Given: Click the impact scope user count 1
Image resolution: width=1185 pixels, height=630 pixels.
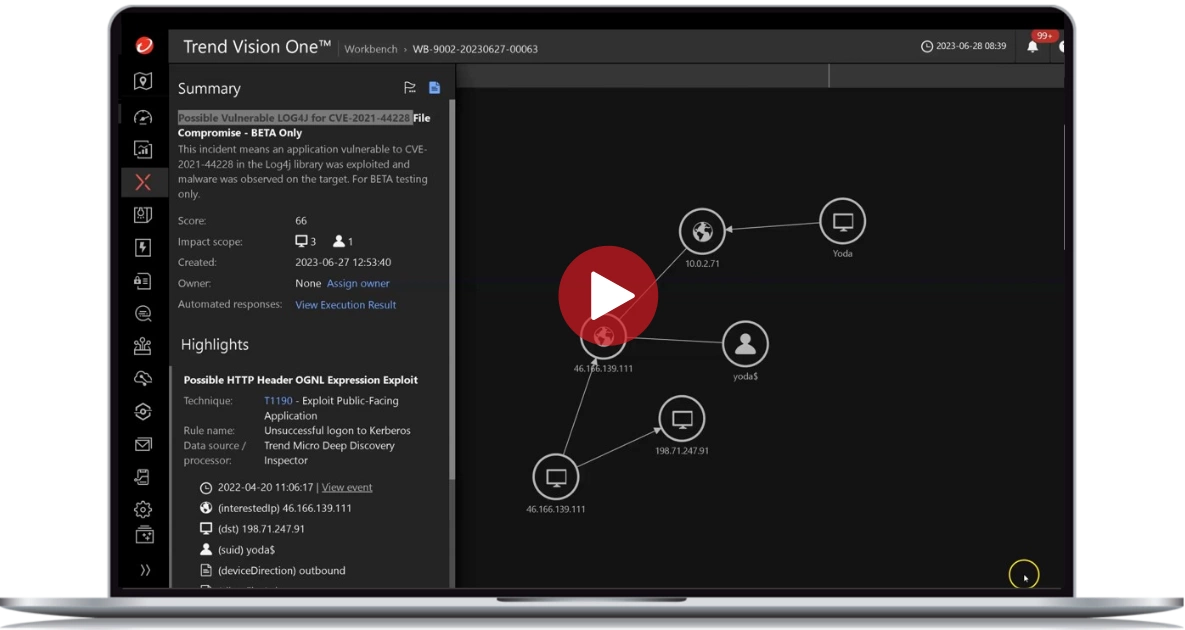Looking at the screenshot, I should point(342,241).
